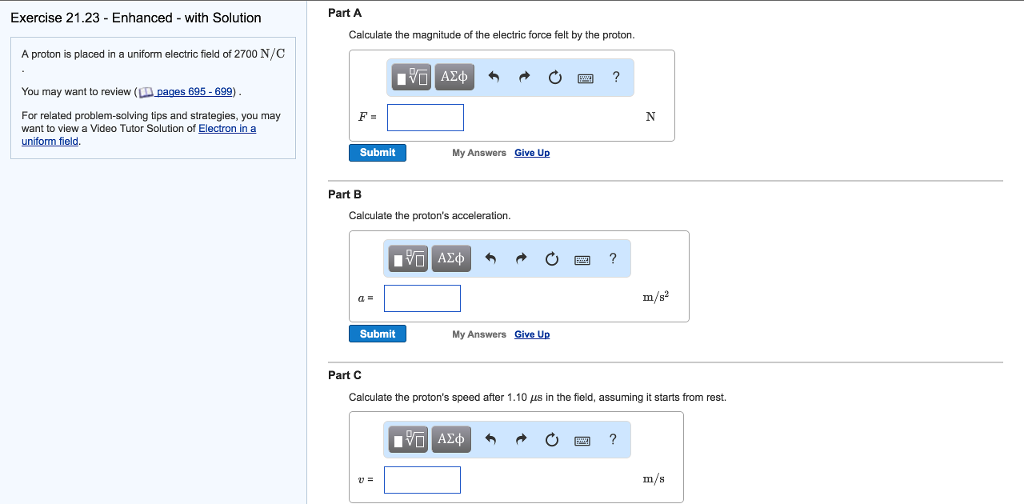The height and width of the screenshot is (504, 1024).
Task: Click Give Up for Part A
Action: pyautogui.click(x=532, y=153)
